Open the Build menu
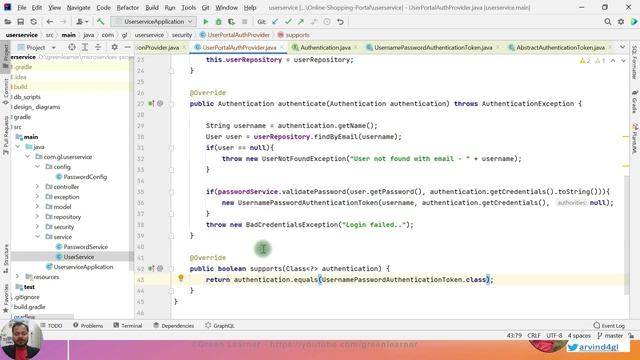Viewport: 640px width, 360px height. point(152,7)
